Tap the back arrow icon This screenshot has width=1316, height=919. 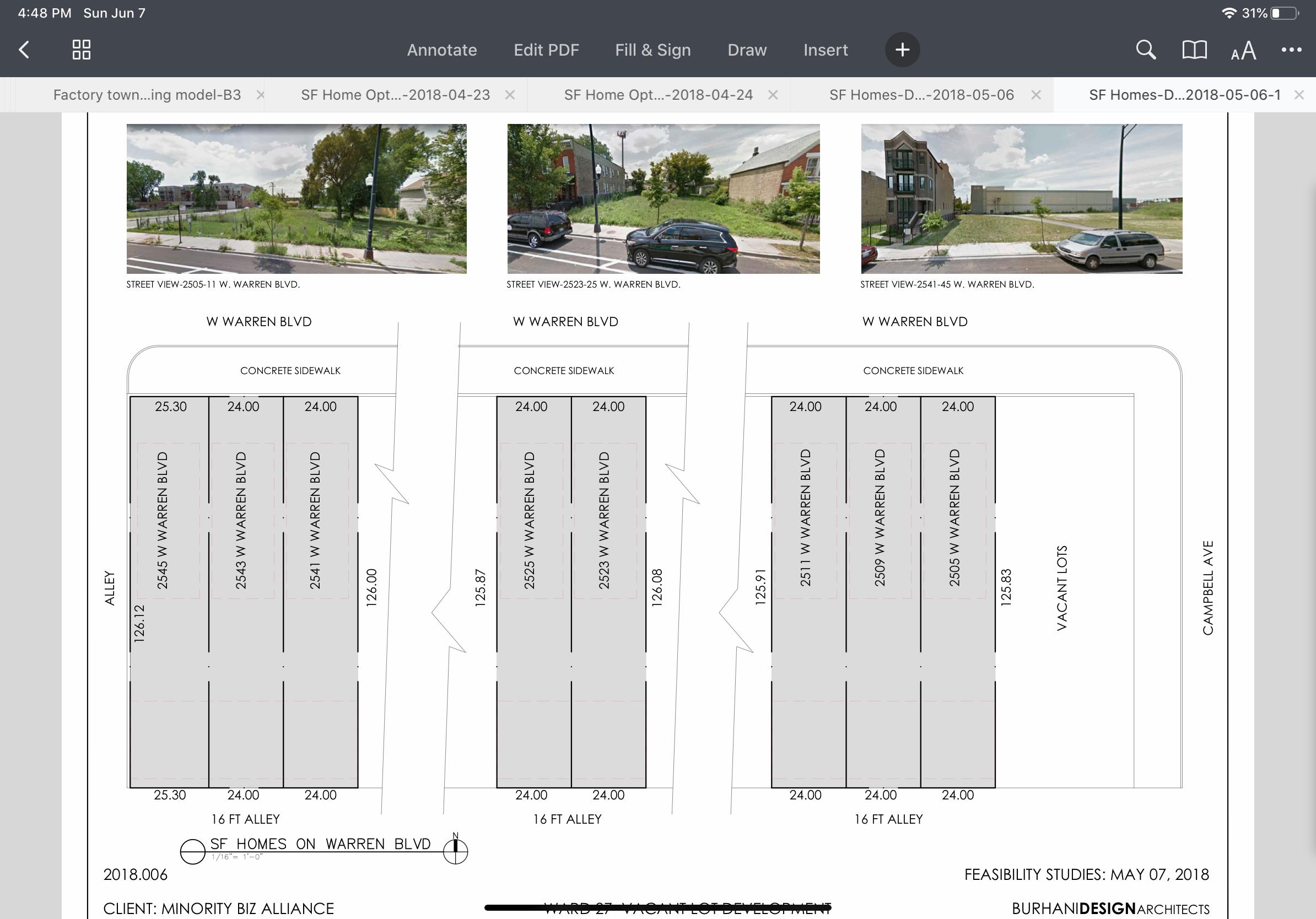coord(24,50)
